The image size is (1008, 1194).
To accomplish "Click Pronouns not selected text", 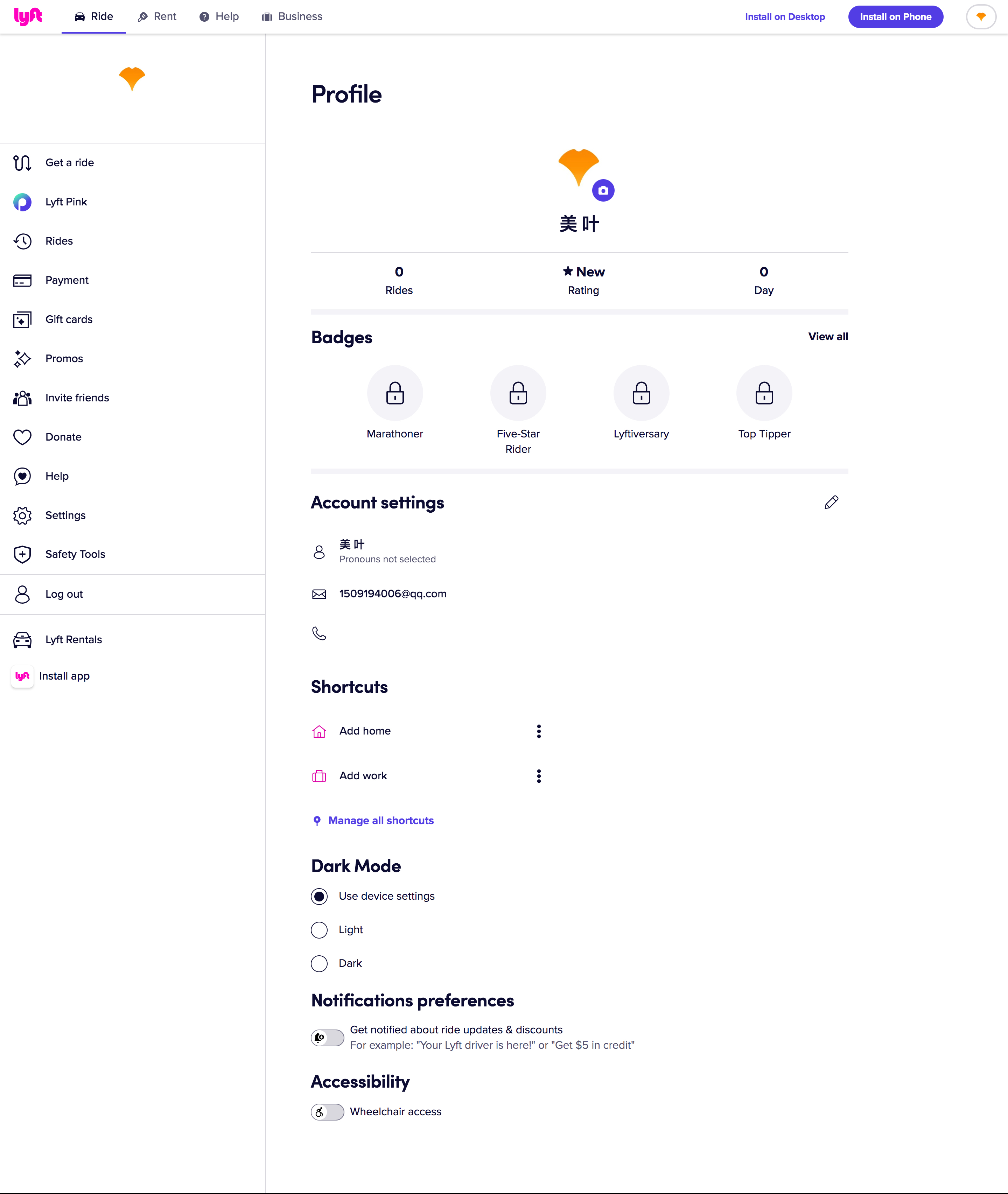I will pyautogui.click(x=387, y=559).
